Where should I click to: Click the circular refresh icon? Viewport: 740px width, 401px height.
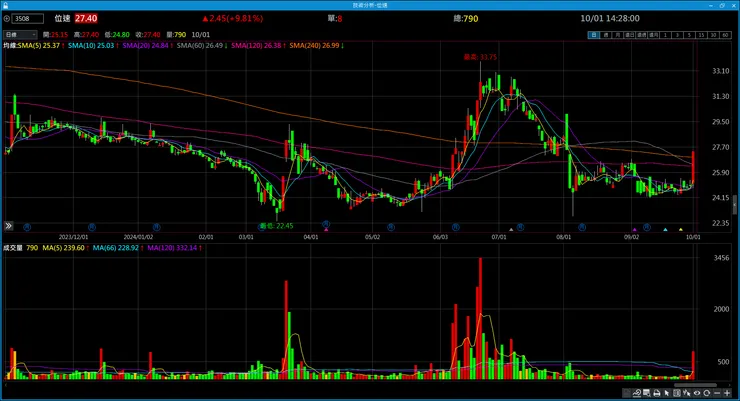click(706, 393)
